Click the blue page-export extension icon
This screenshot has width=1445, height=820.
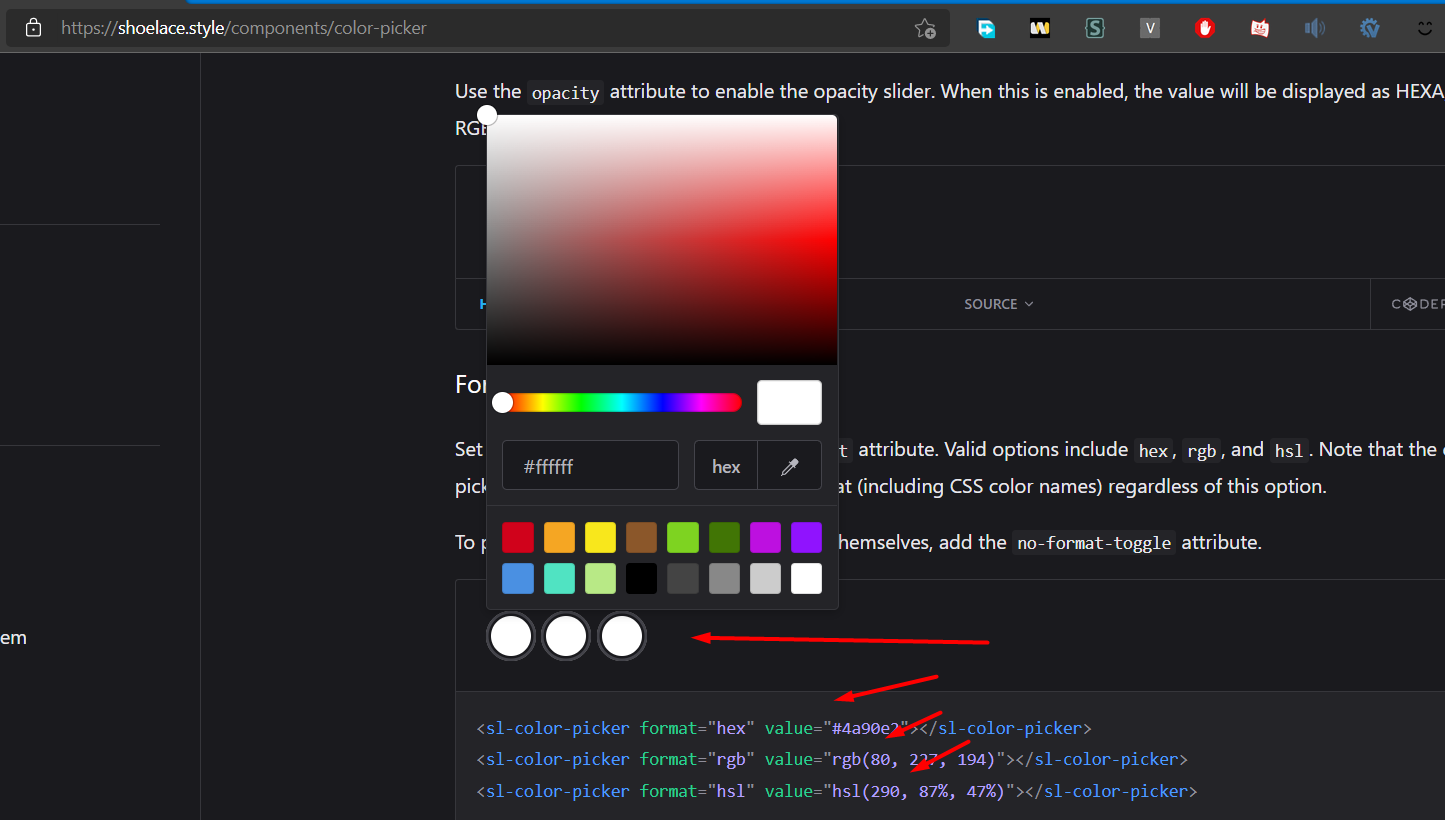click(985, 28)
